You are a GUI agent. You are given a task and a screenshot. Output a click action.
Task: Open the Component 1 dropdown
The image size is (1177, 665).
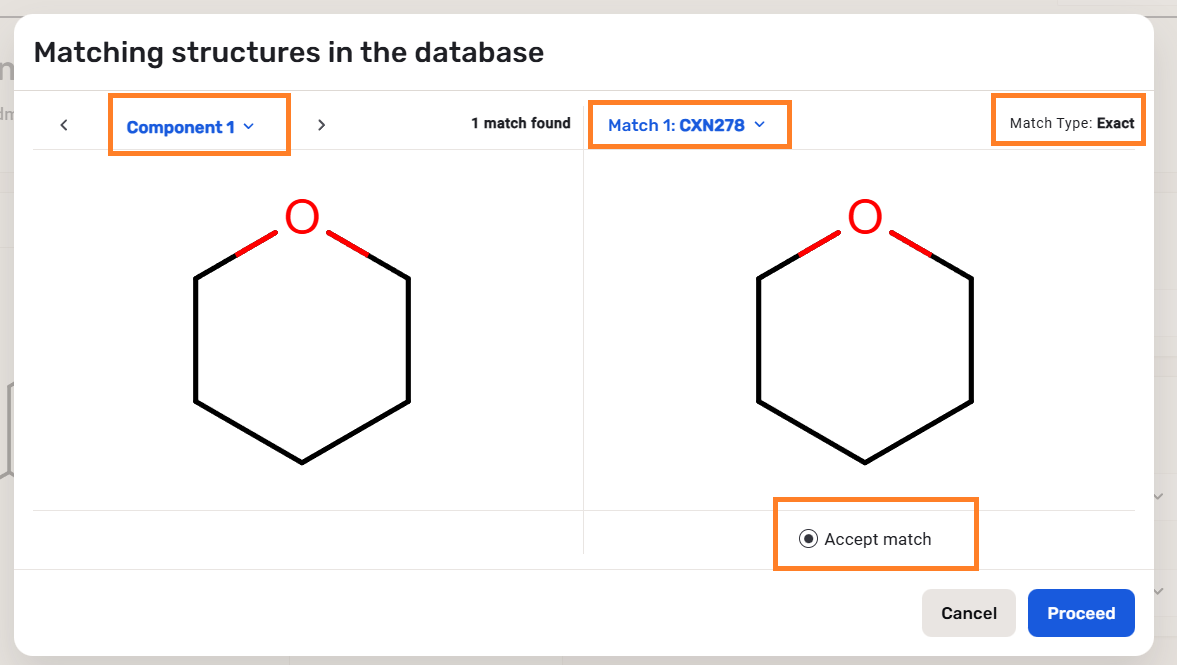pos(181,127)
